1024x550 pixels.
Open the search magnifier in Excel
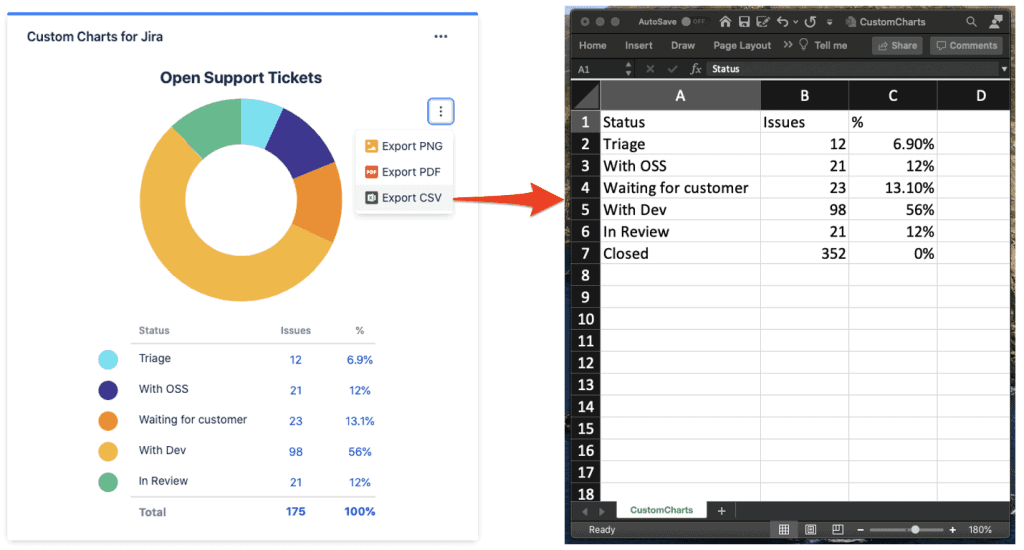click(x=972, y=21)
